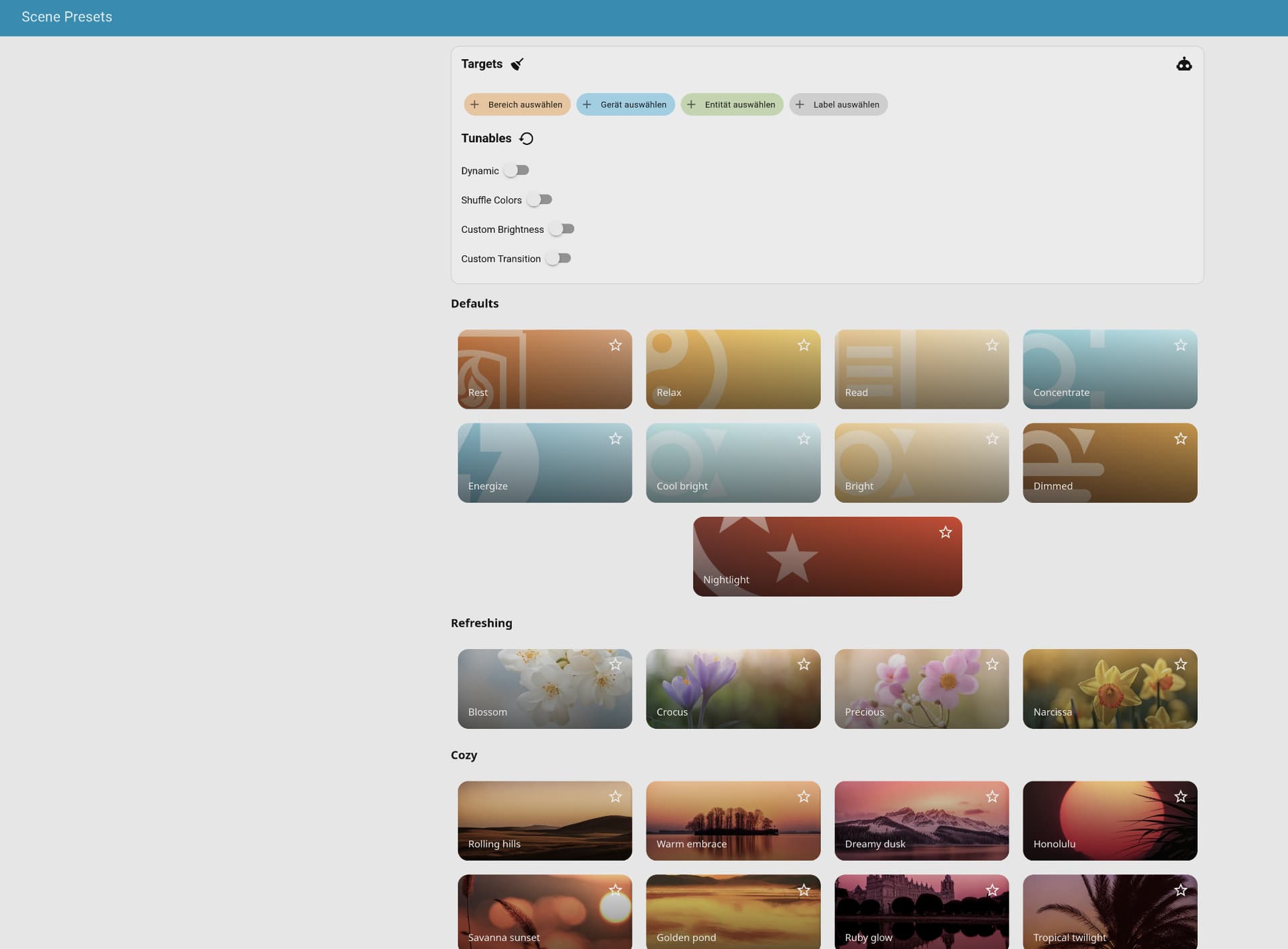The image size is (1288, 949).
Task: Click Gerät auswählen chip
Action: 625,105
